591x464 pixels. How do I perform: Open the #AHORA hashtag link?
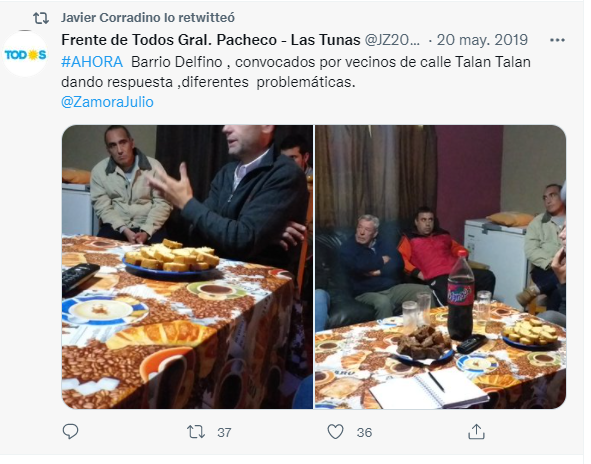click(92, 62)
